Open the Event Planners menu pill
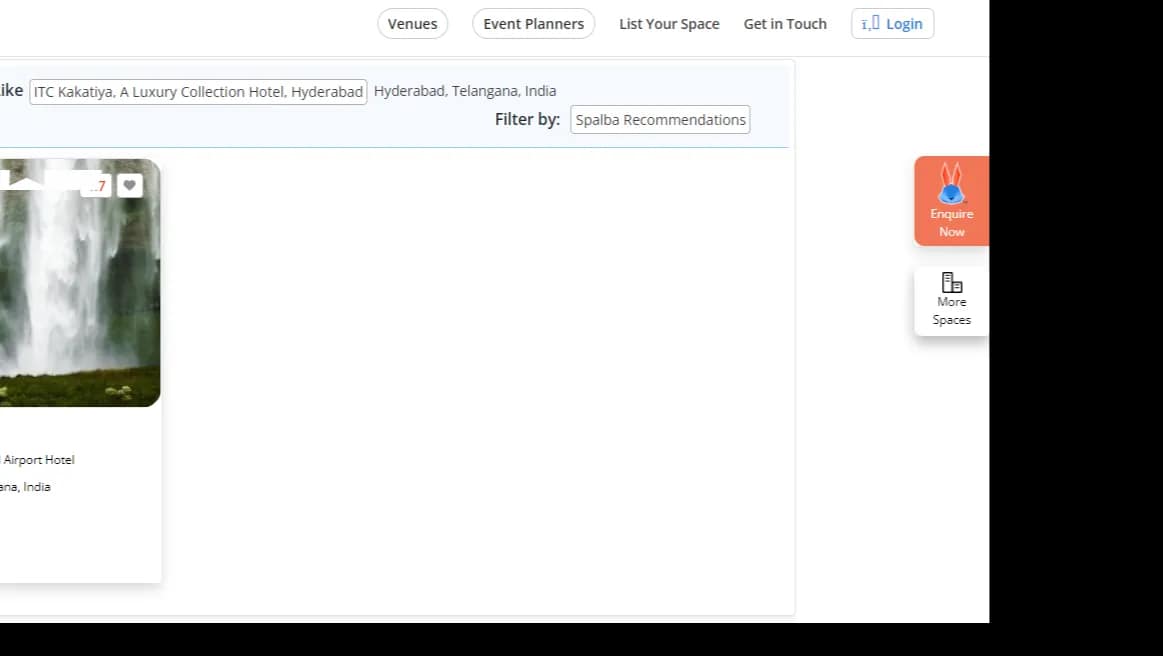The height and width of the screenshot is (656, 1163). (x=533, y=24)
